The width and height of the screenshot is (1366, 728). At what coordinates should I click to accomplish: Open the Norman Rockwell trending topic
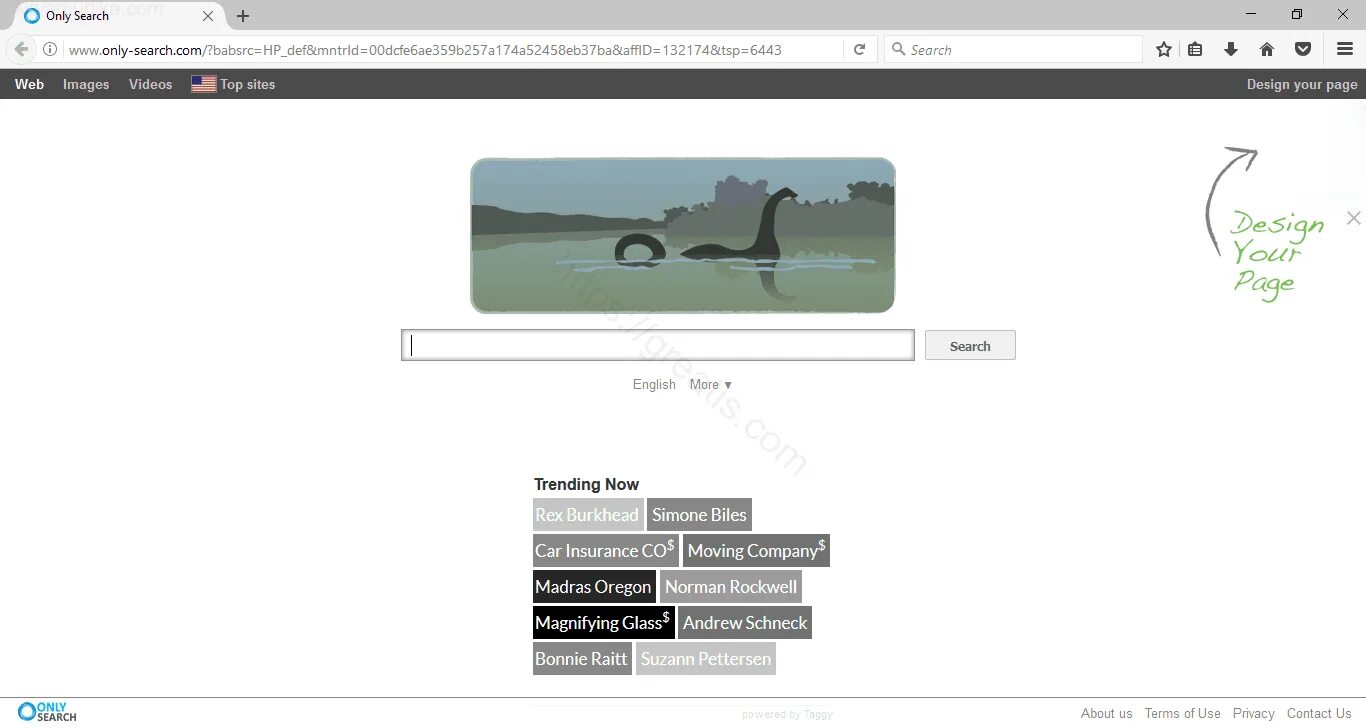pyautogui.click(x=731, y=587)
